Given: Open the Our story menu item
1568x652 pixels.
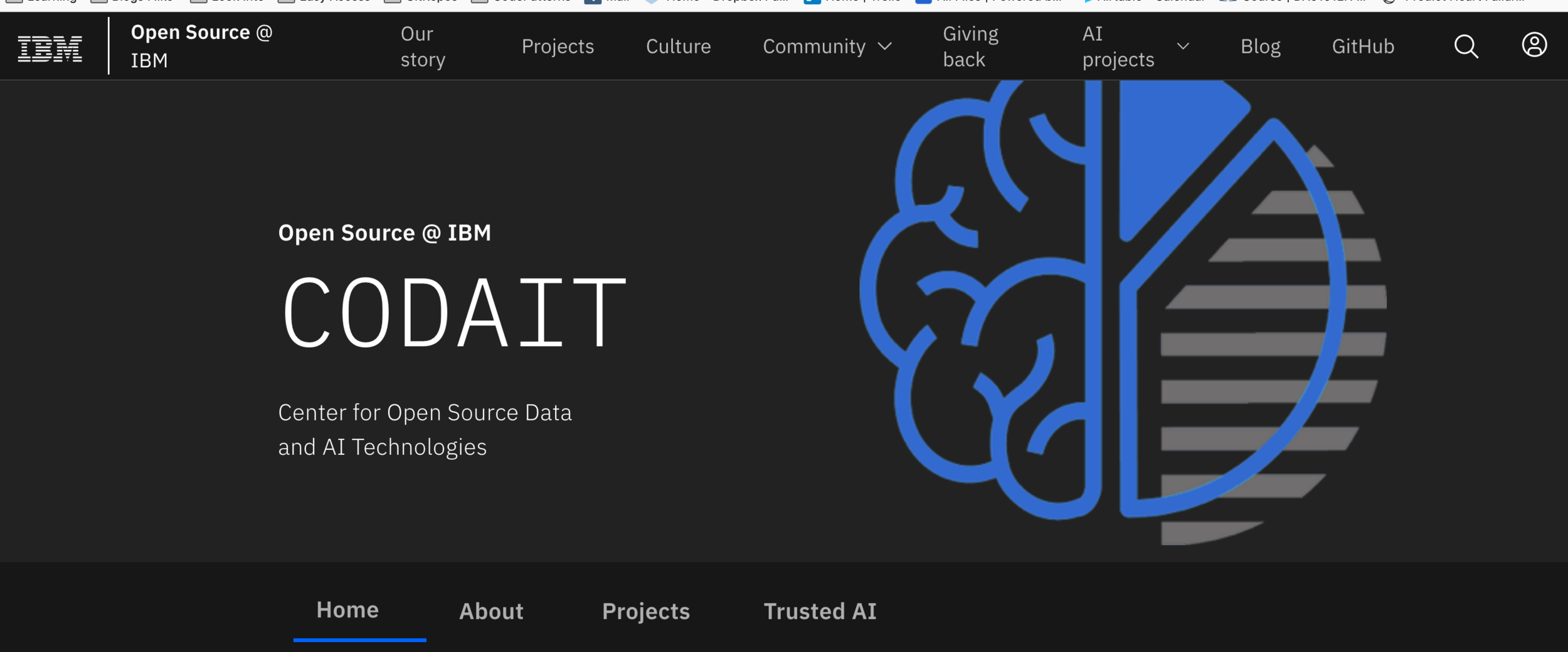Looking at the screenshot, I should click(423, 46).
